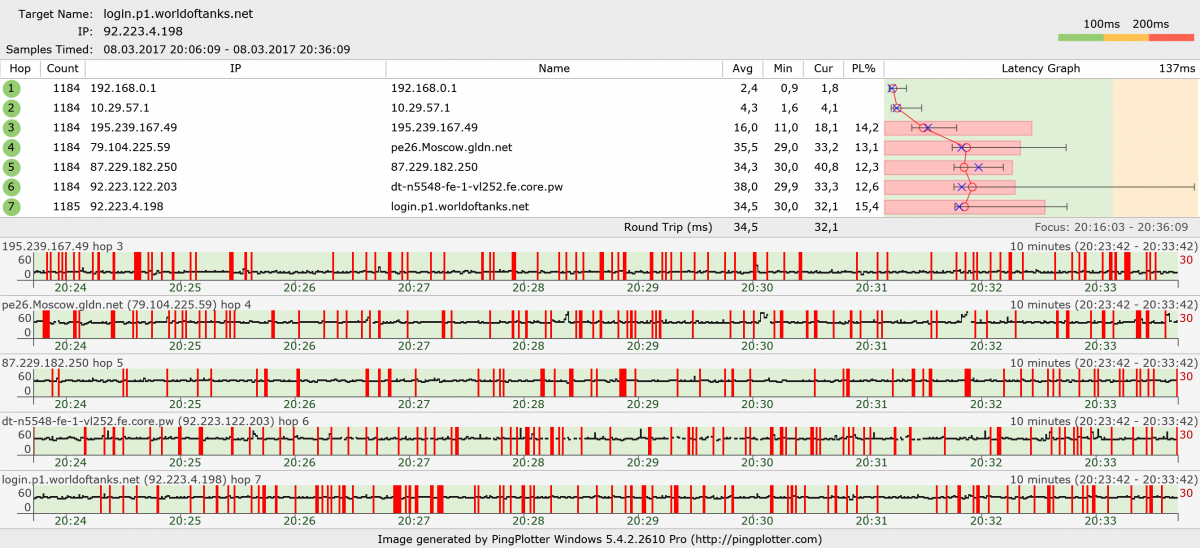Click the hop 5 number icon
The height and width of the screenshot is (548, 1200).
(12, 167)
